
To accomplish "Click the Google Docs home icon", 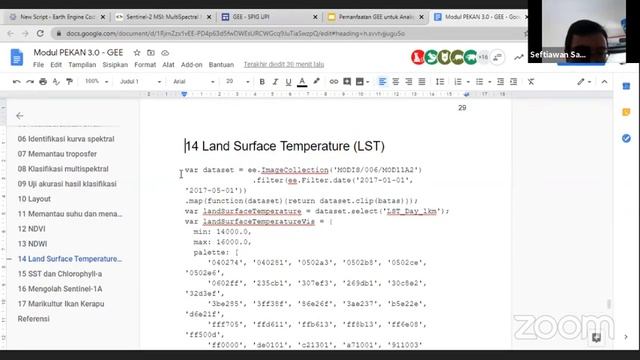I will 17,57.
